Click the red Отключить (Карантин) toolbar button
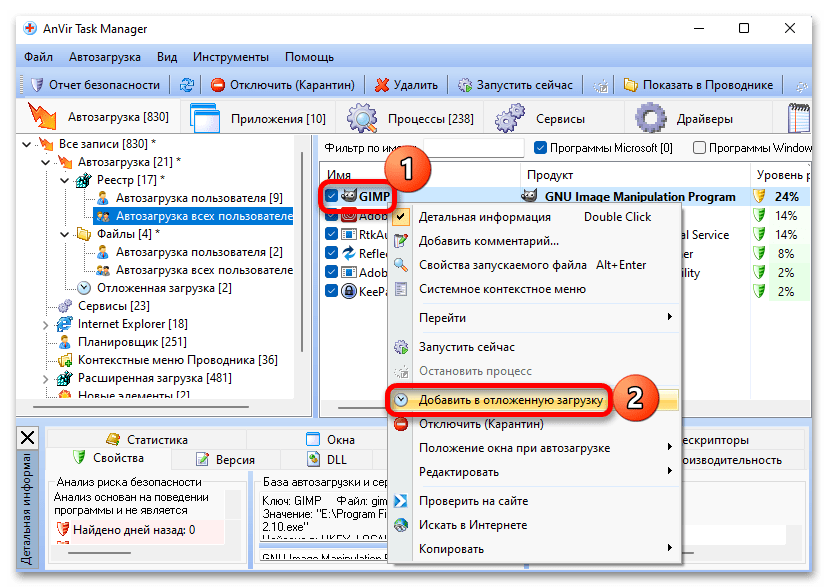This screenshot has width=828, height=588. 282,85
